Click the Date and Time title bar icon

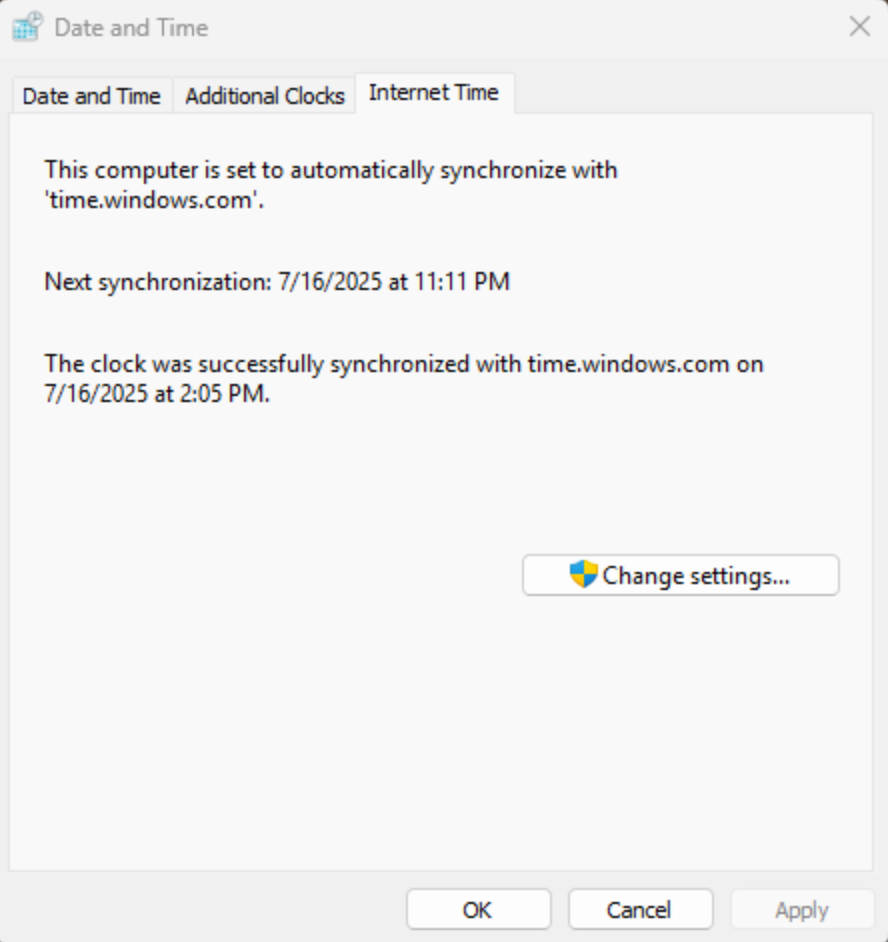27,27
